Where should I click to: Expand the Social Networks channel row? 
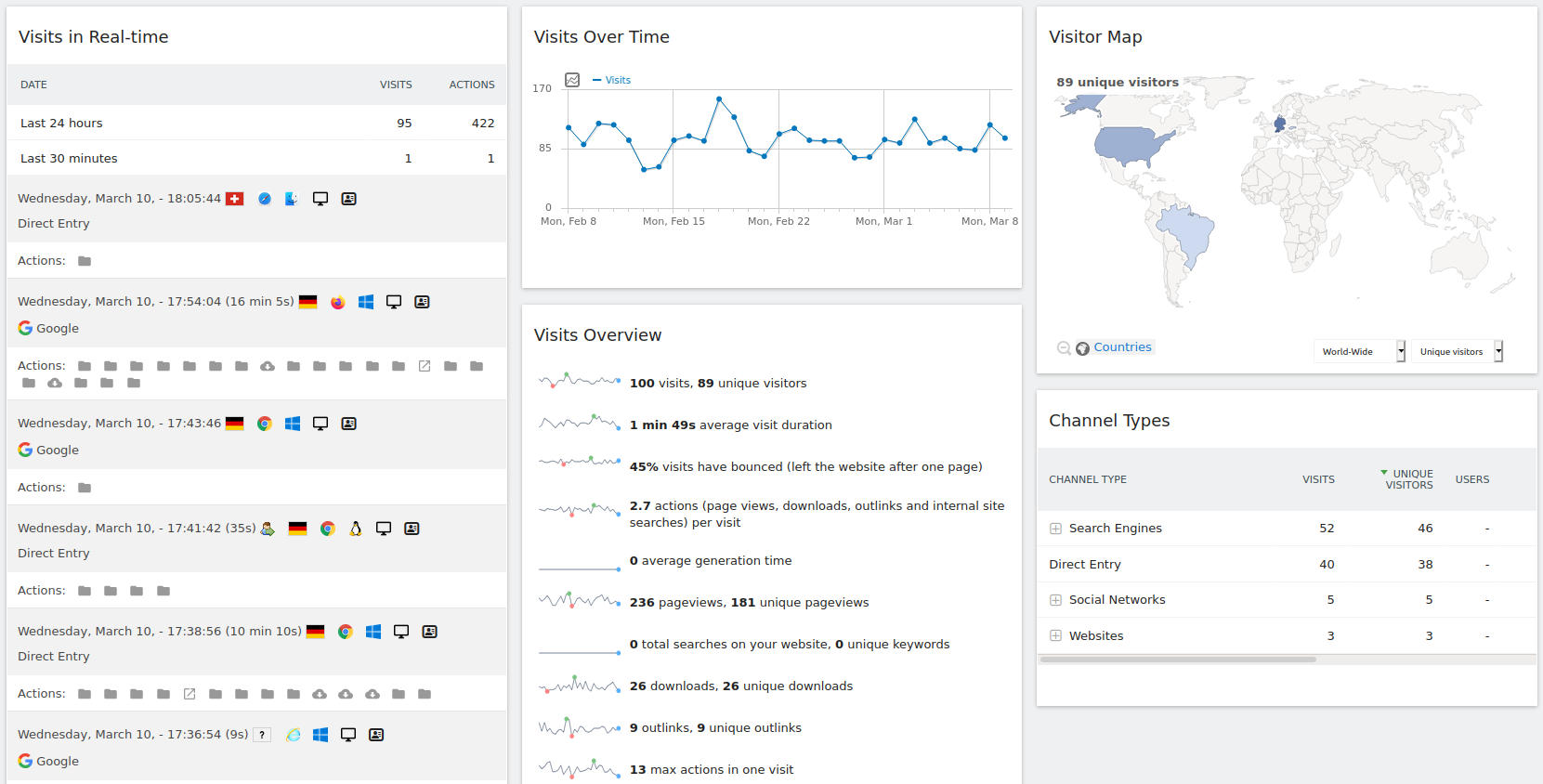1055,600
